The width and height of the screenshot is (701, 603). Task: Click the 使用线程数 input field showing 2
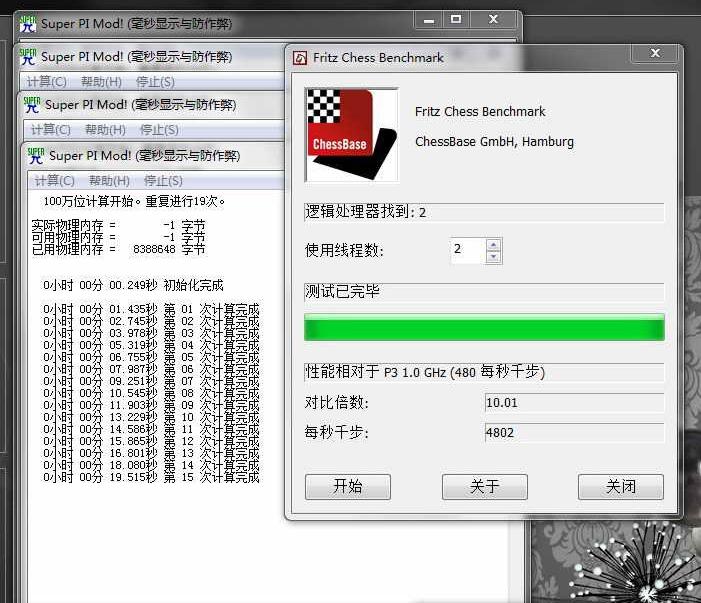(467, 250)
